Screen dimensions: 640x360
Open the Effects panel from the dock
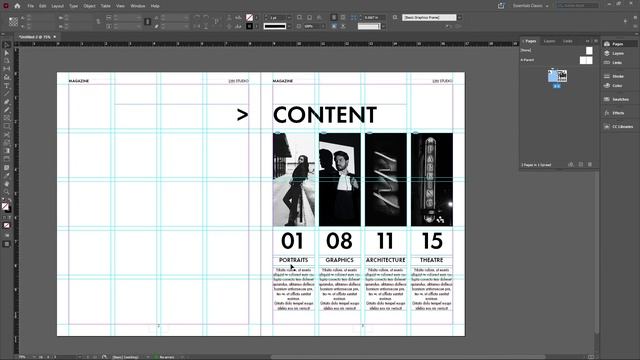tap(618, 113)
